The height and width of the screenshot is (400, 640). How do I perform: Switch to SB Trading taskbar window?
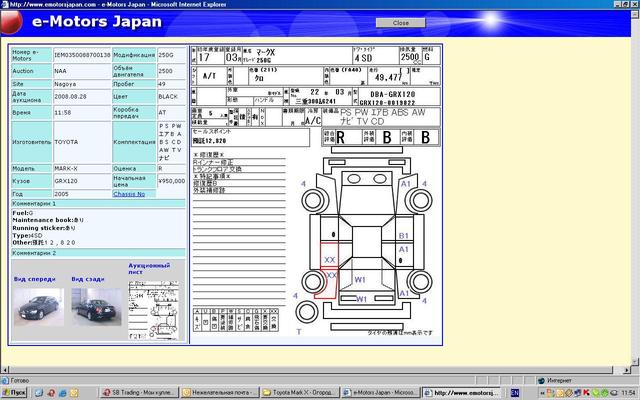pos(139,393)
